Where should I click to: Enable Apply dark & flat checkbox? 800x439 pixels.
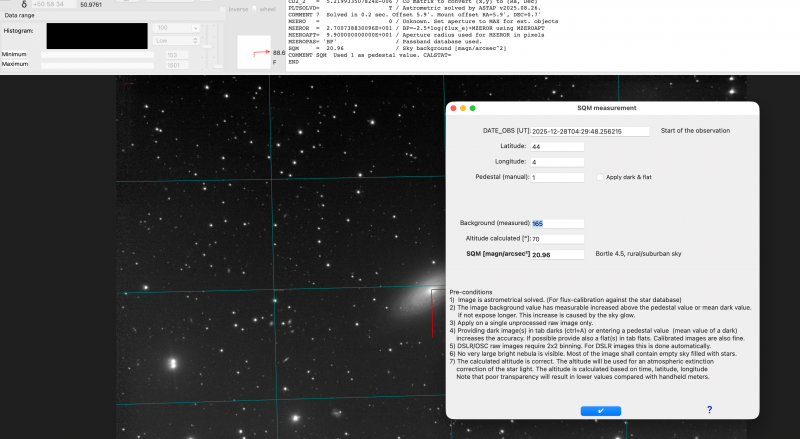click(x=600, y=177)
